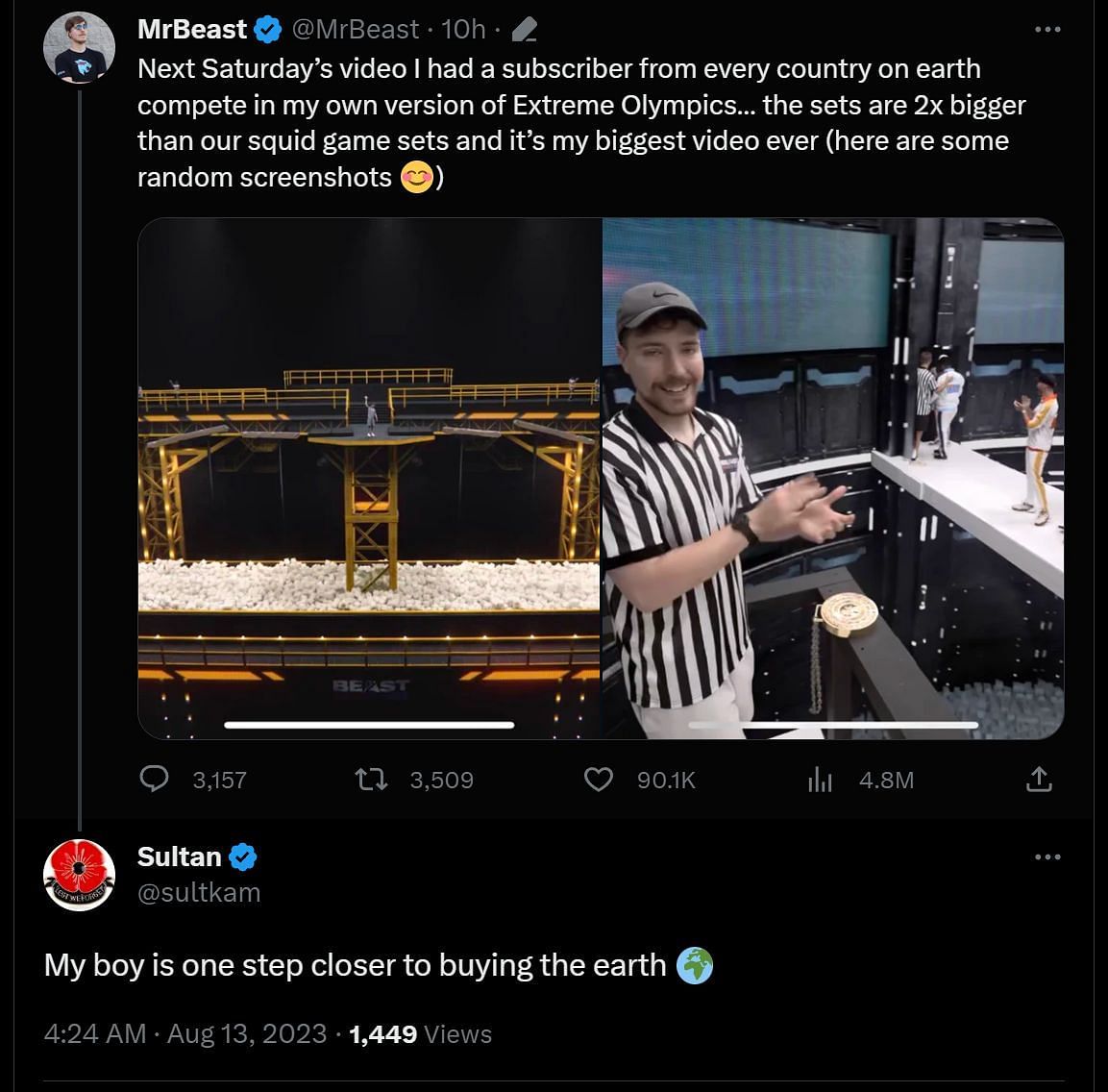1108x1092 pixels.
Task: Click the retweet icon below the tweet
Action: click(371, 780)
